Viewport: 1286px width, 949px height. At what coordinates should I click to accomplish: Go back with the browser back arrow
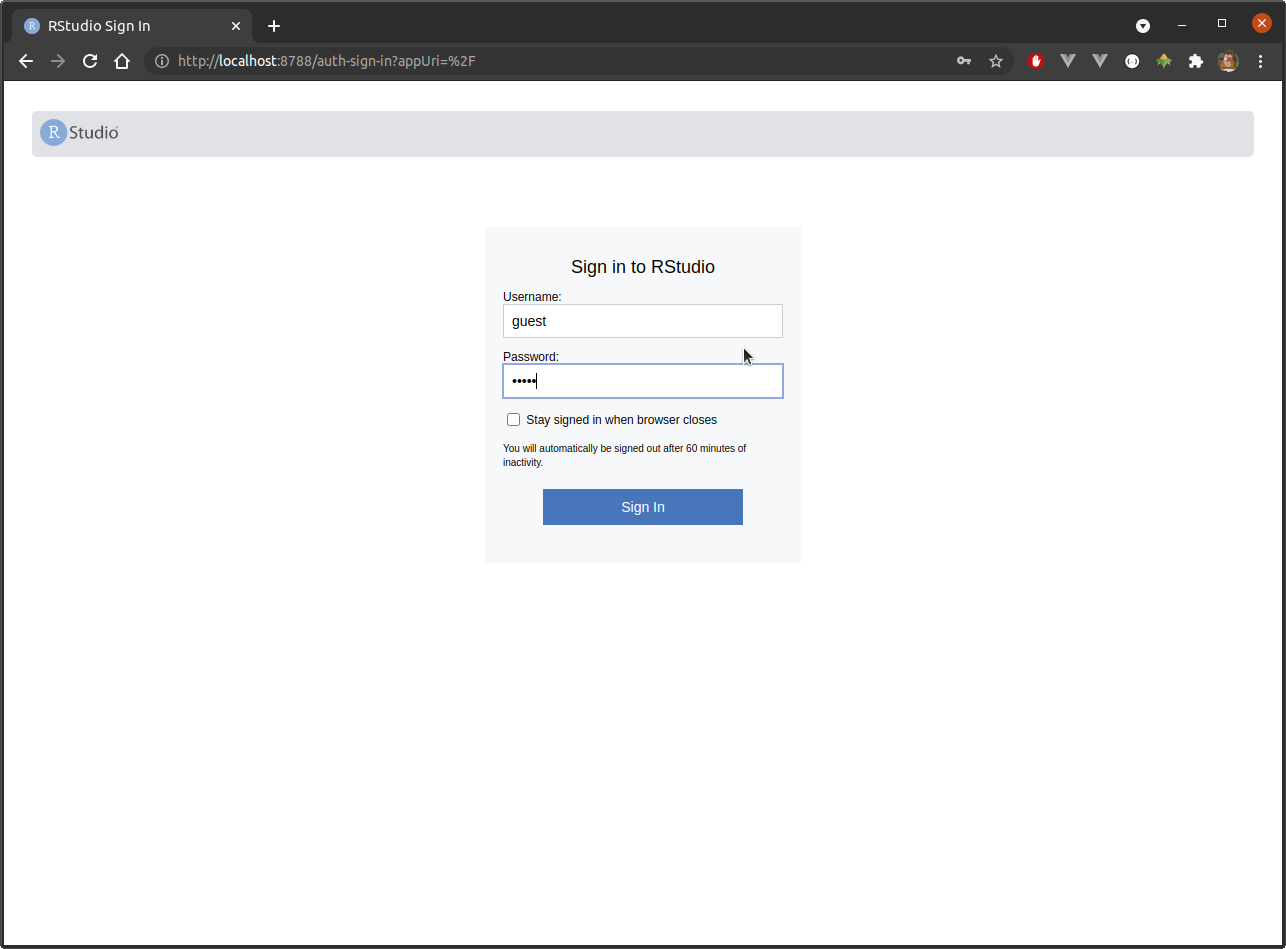(x=26, y=61)
